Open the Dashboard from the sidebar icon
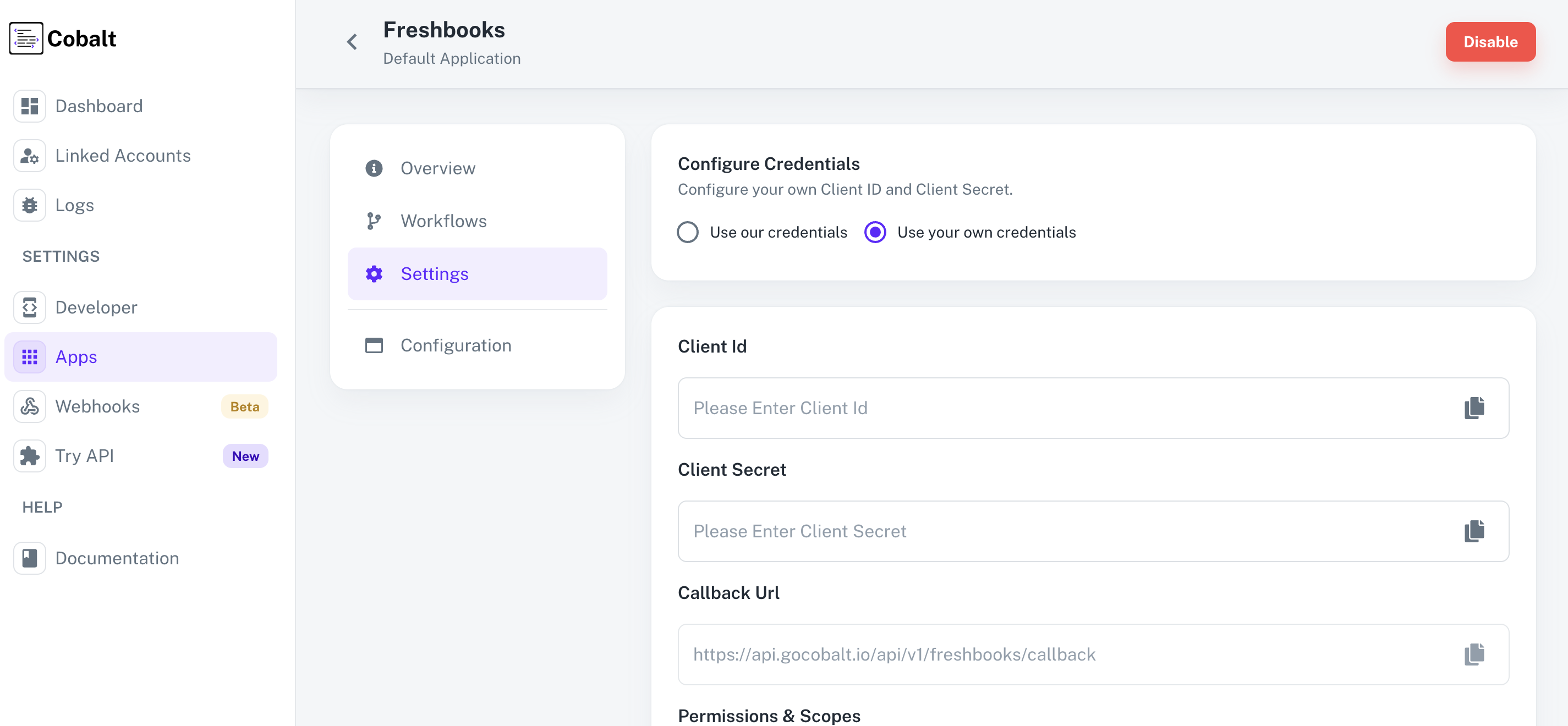Screen dimensions: 1568x726 click(x=29, y=106)
